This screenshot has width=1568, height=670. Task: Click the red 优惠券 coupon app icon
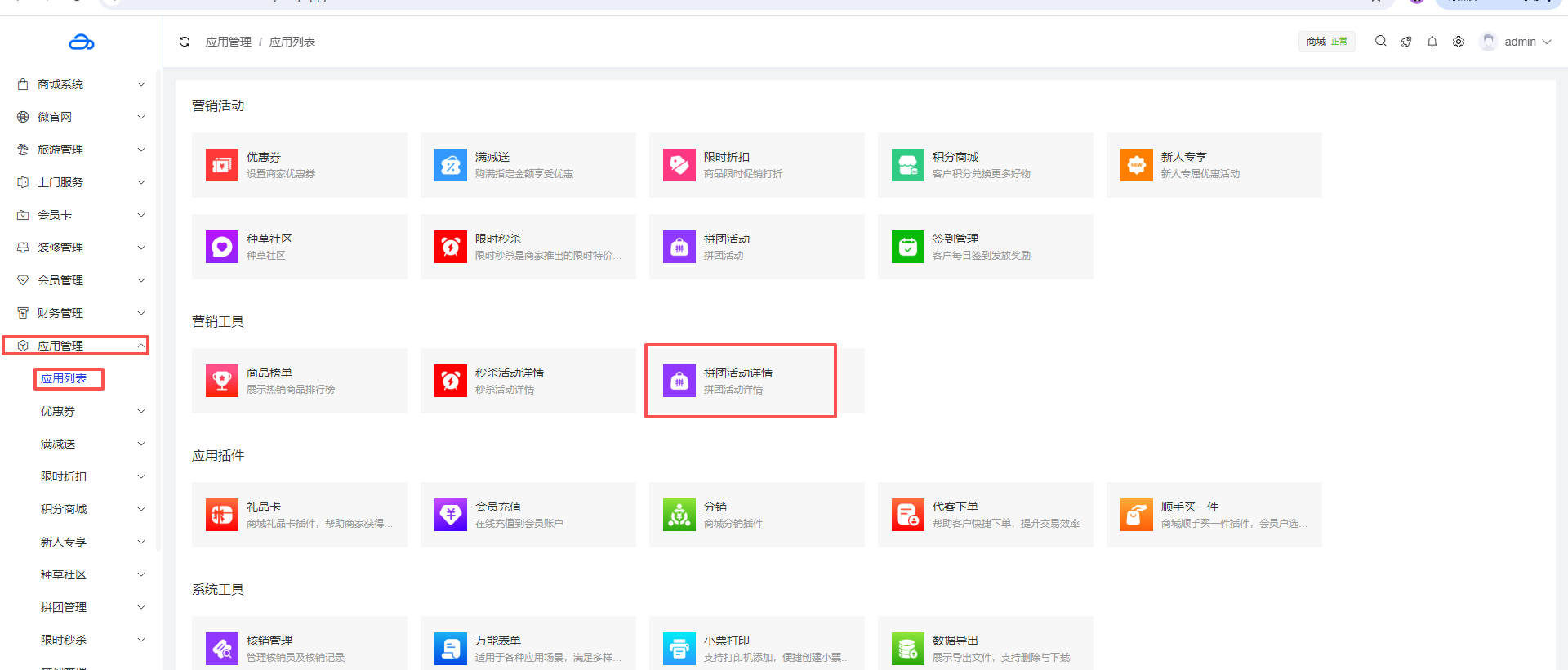(221, 165)
